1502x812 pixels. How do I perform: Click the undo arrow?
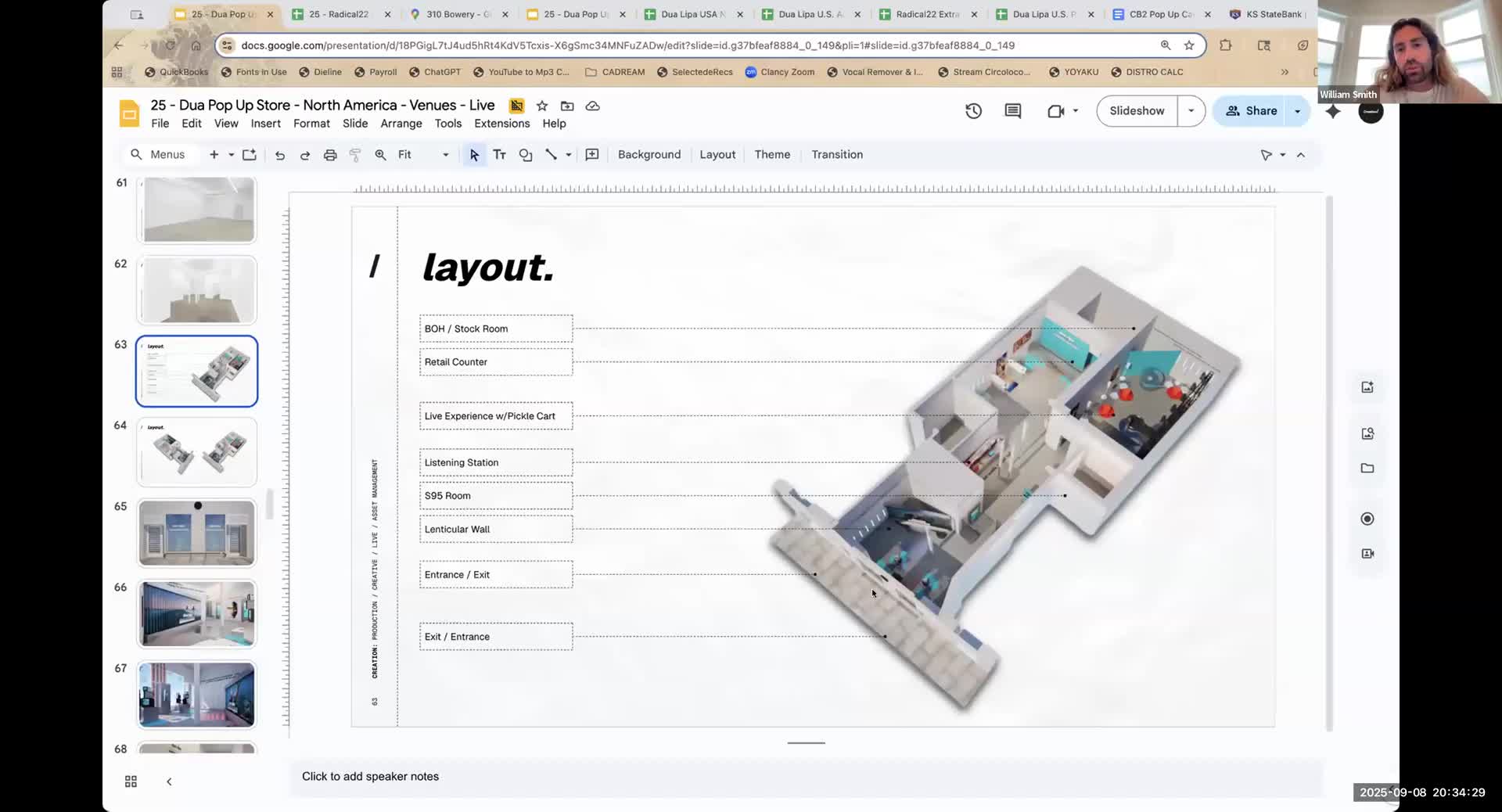click(280, 155)
